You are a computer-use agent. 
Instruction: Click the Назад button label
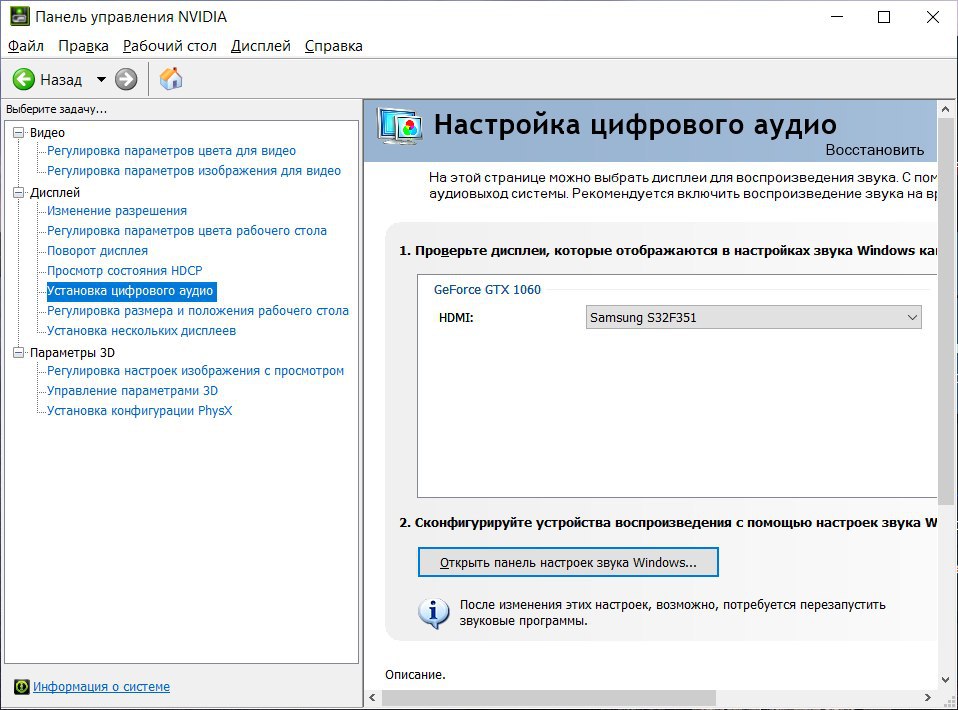[x=61, y=80]
